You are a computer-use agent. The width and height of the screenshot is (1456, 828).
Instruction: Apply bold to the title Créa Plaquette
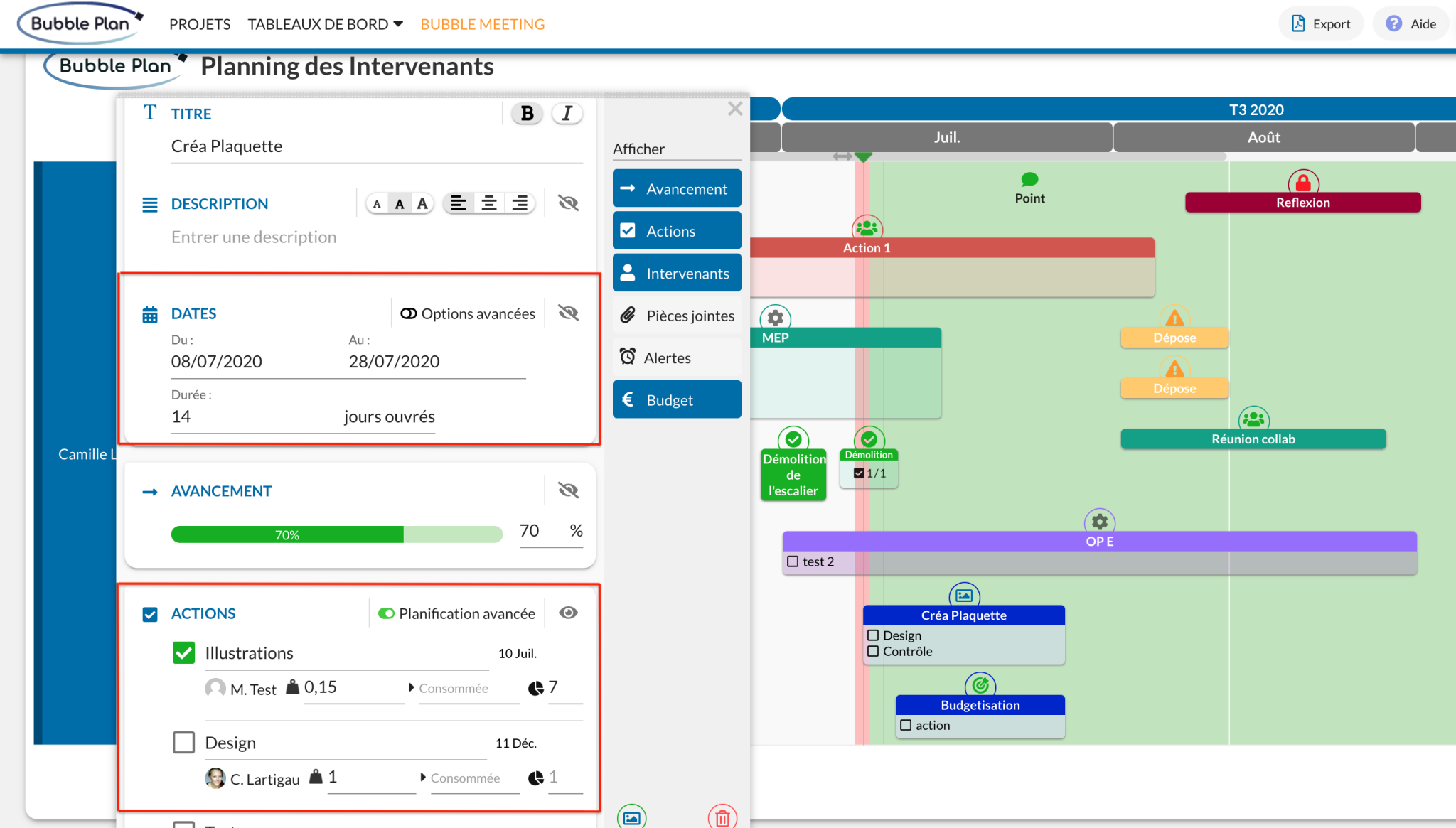point(526,113)
